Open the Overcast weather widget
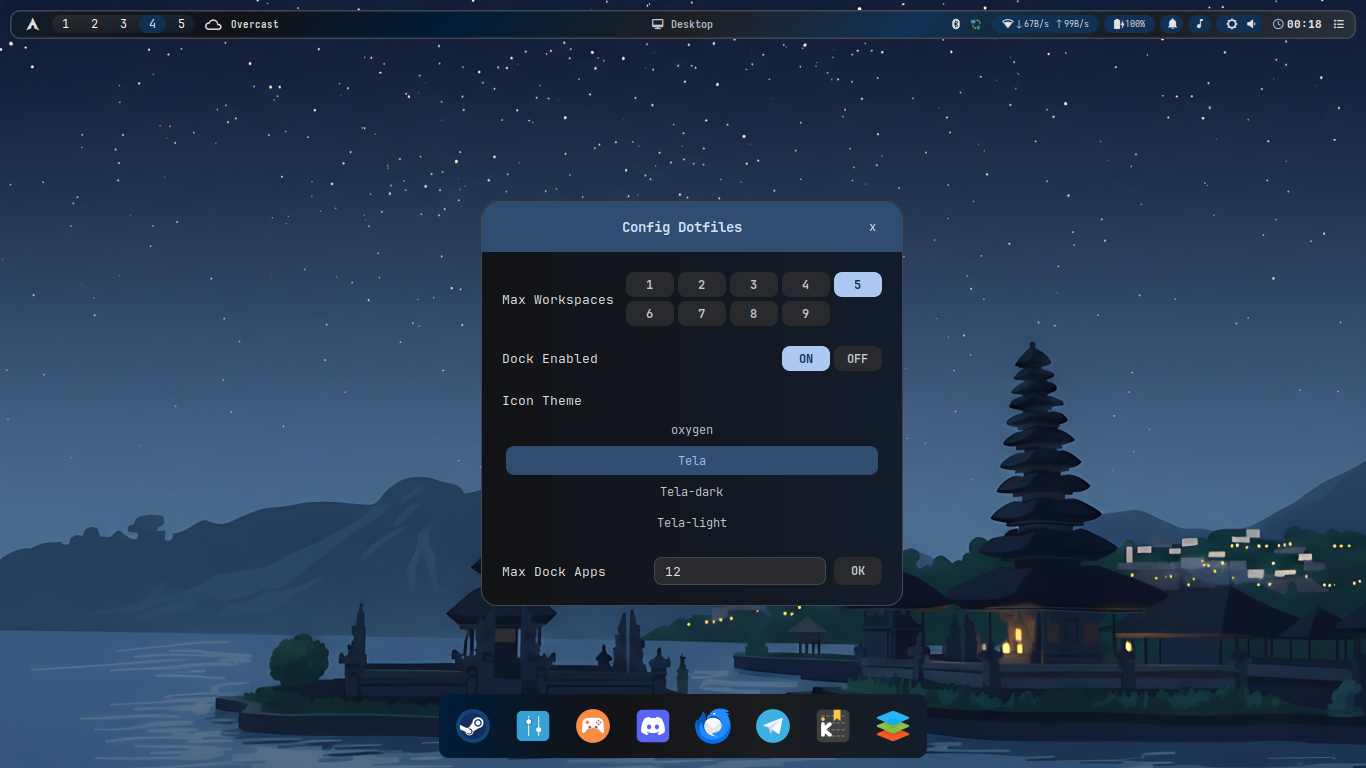Viewport: 1366px width, 768px height. pyautogui.click(x=242, y=24)
